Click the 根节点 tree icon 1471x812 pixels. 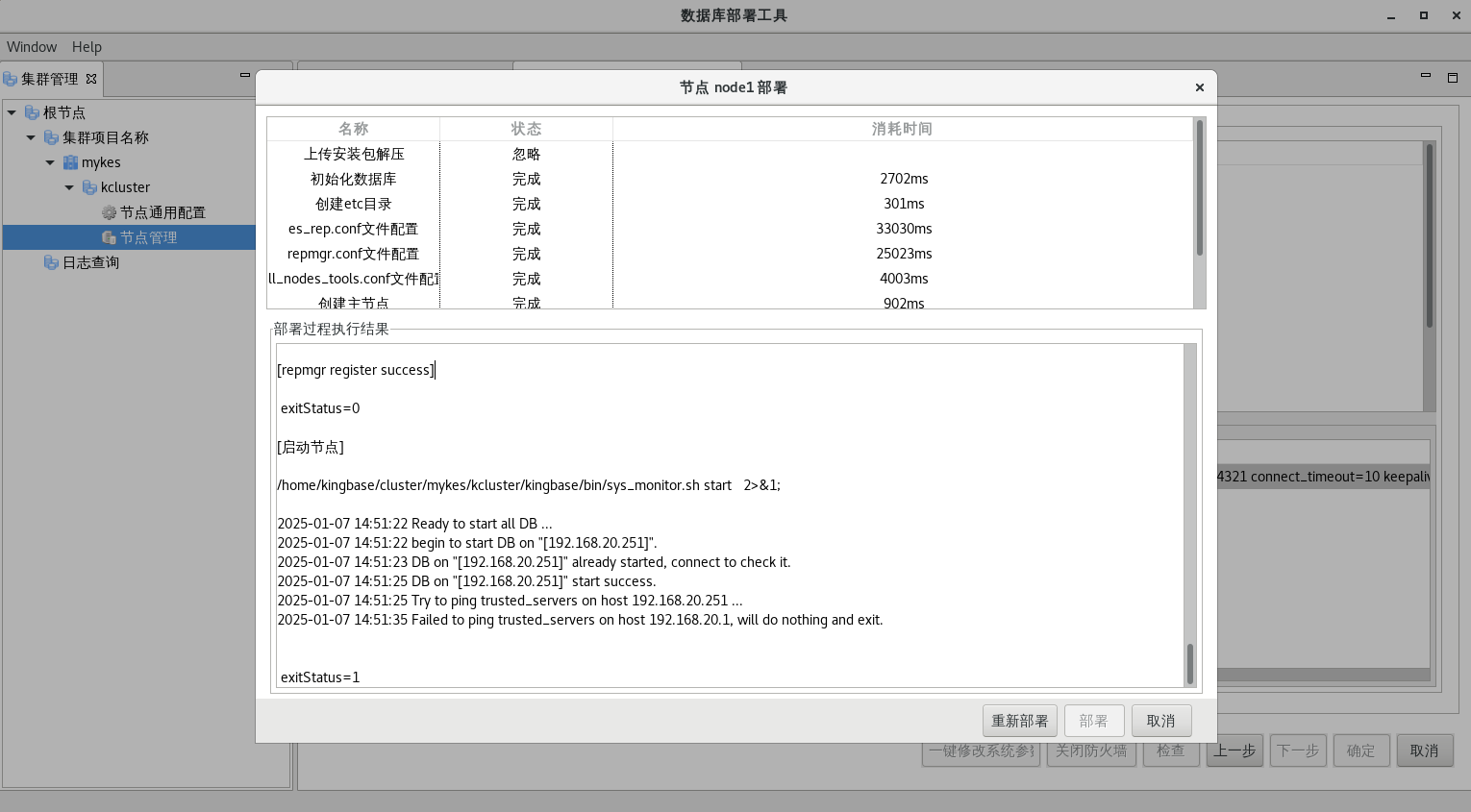32,112
